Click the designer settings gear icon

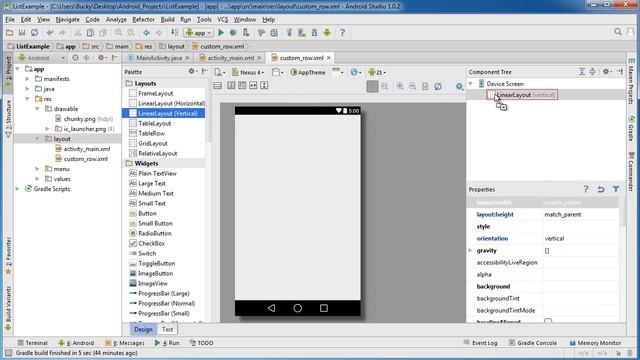[459, 86]
